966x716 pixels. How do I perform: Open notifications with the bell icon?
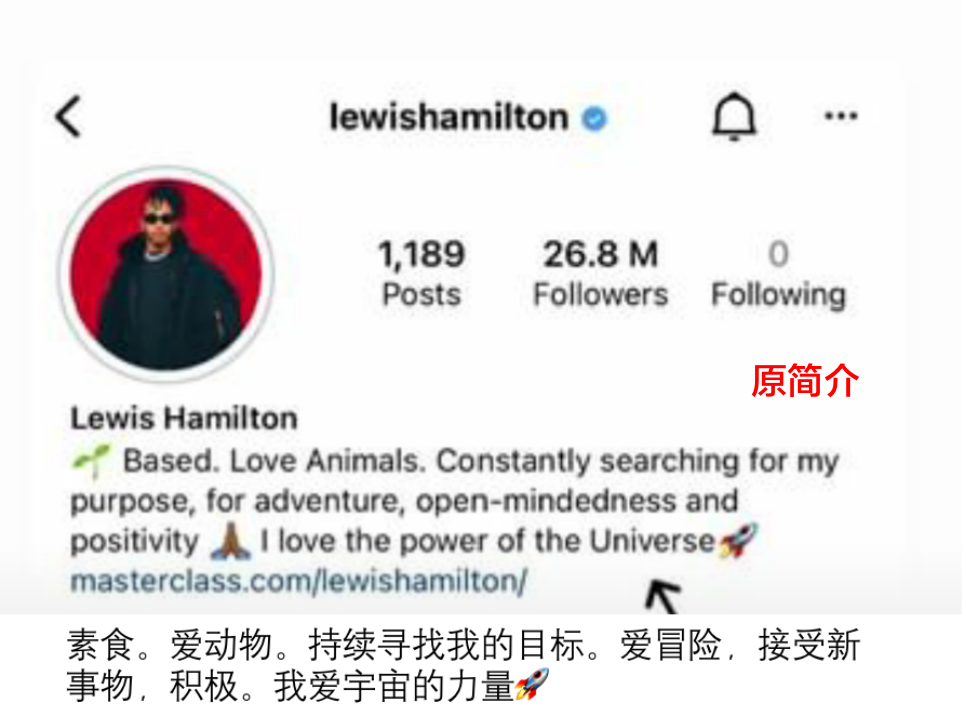(733, 116)
